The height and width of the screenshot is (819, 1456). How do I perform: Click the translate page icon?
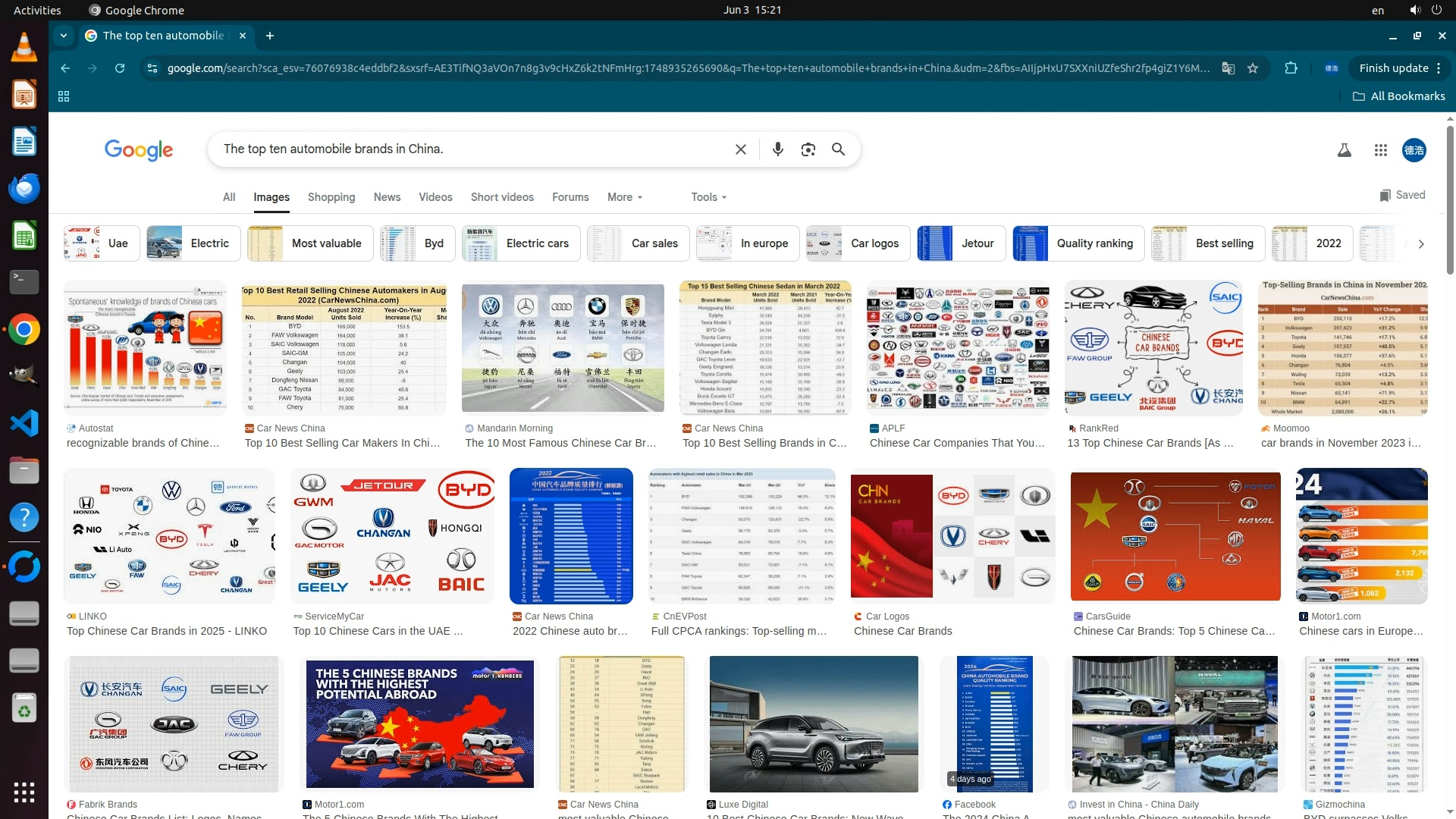coord(1228,68)
